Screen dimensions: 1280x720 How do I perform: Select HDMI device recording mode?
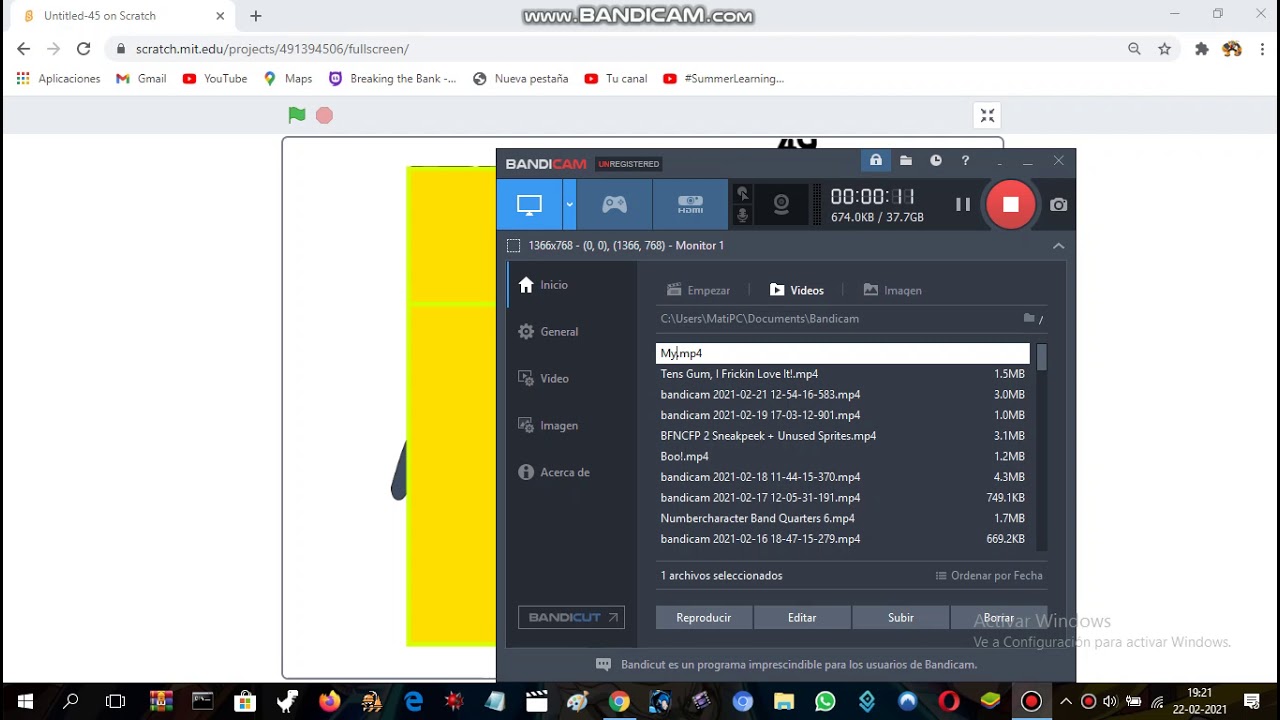pyautogui.click(x=690, y=204)
